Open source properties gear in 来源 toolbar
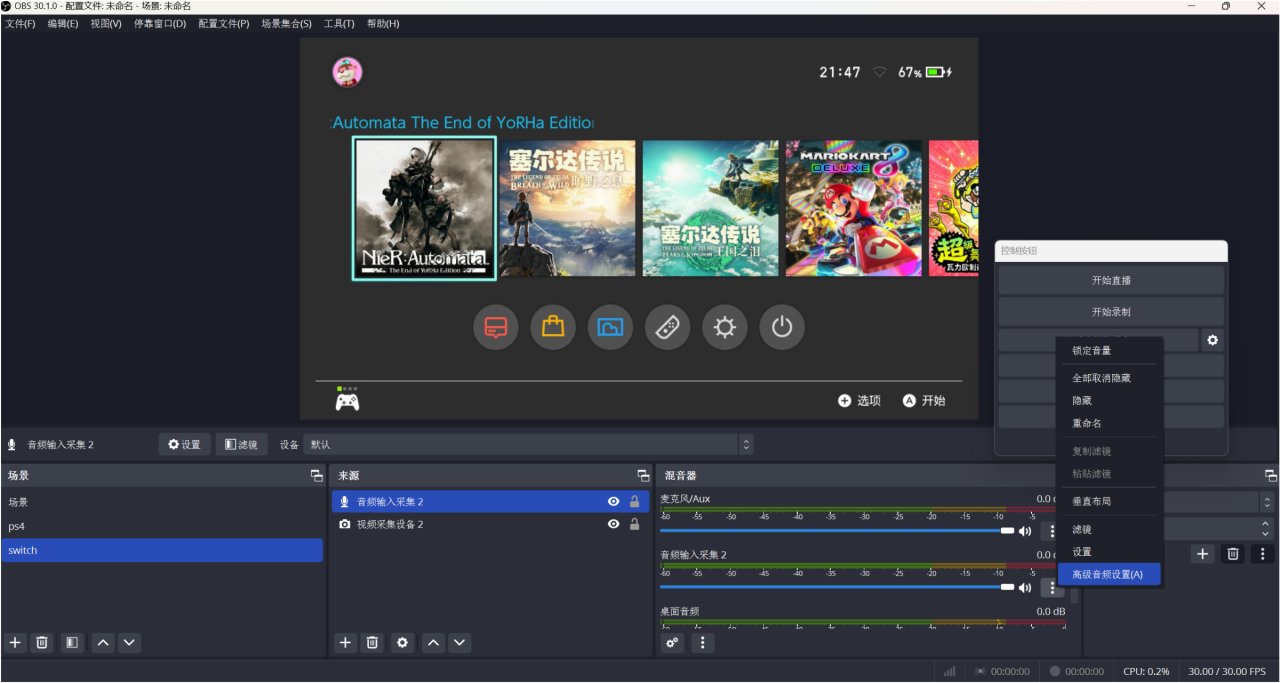 tap(402, 643)
